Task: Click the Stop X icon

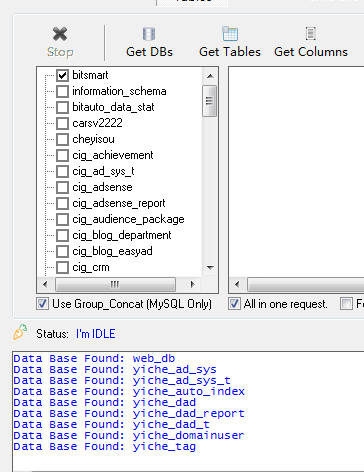Action: click(x=60, y=34)
